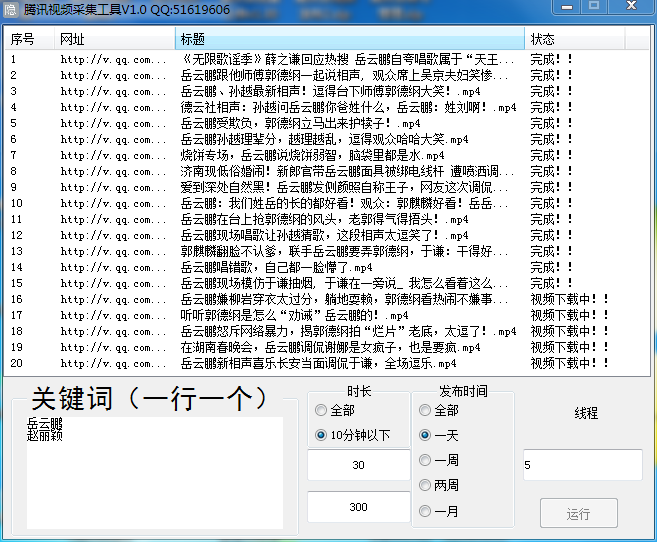Minimize the 腾讯视频采集工具 window
The height and width of the screenshot is (542, 657).
[x=567, y=6]
